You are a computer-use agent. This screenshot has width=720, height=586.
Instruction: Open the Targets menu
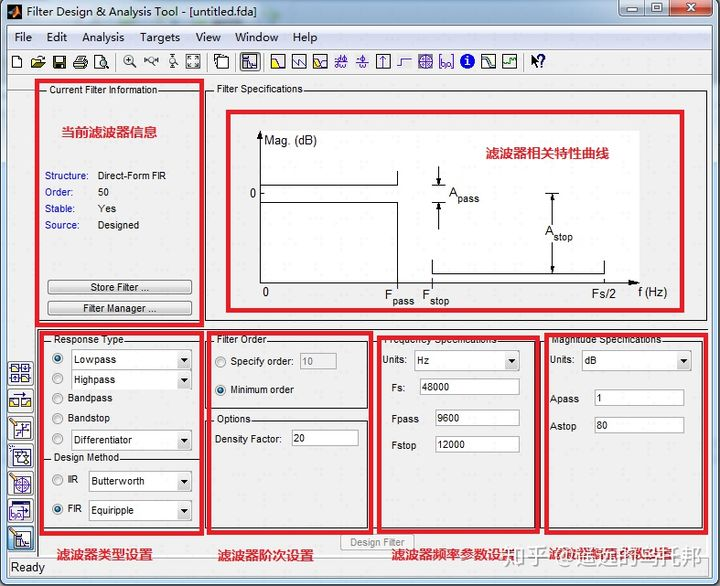(160, 37)
